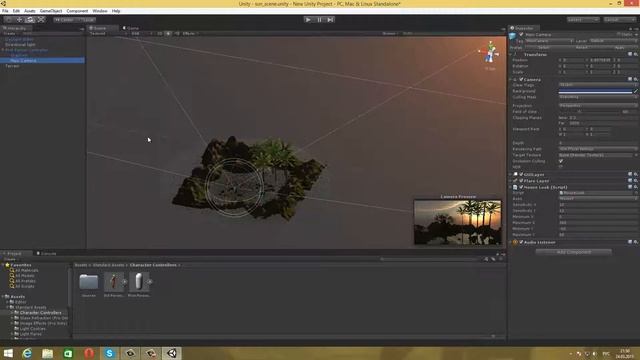640x360 pixels.
Task: Toggle Audio Listener enabled checkbox
Action: coord(521,242)
